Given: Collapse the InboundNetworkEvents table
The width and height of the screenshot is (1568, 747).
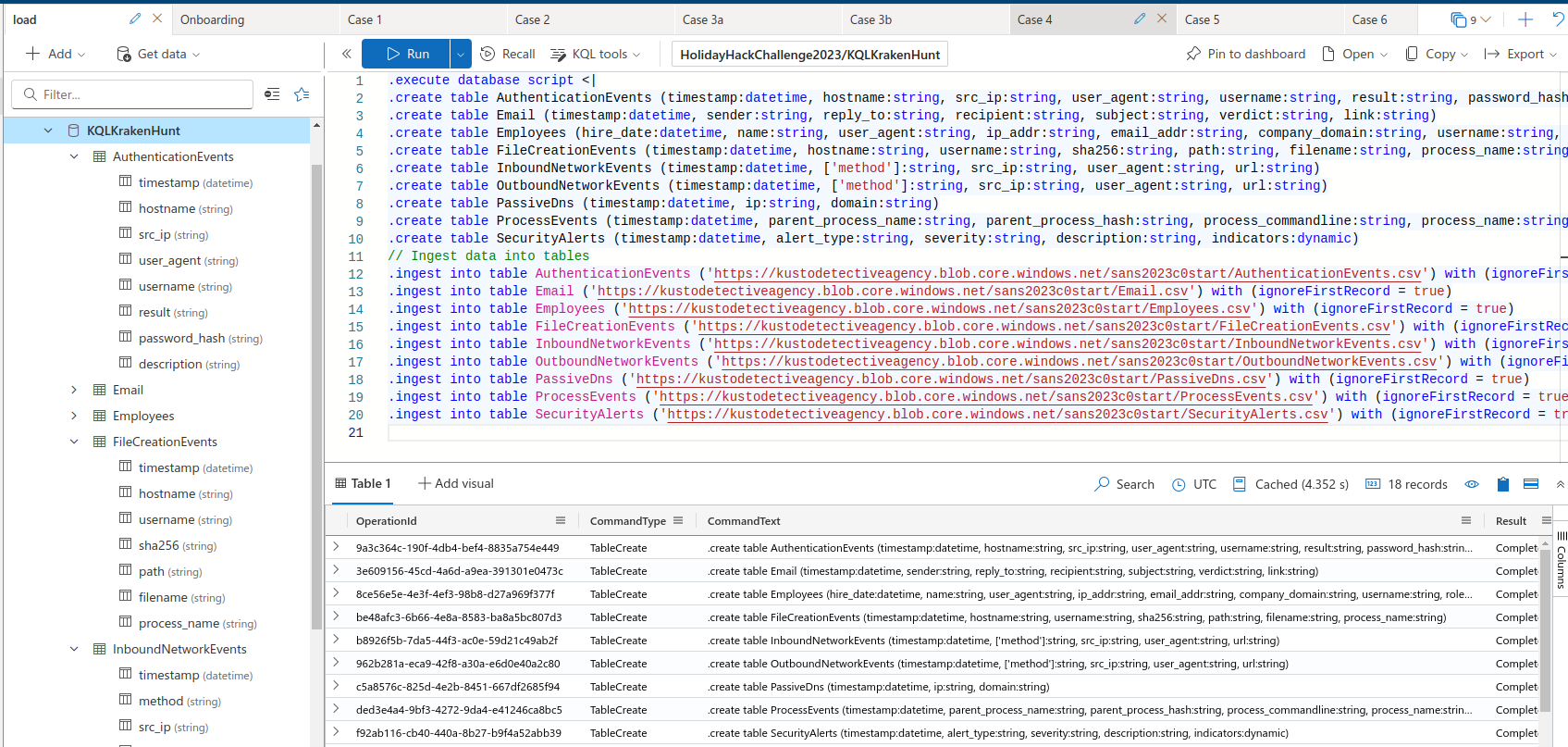Looking at the screenshot, I should pos(74,649).
